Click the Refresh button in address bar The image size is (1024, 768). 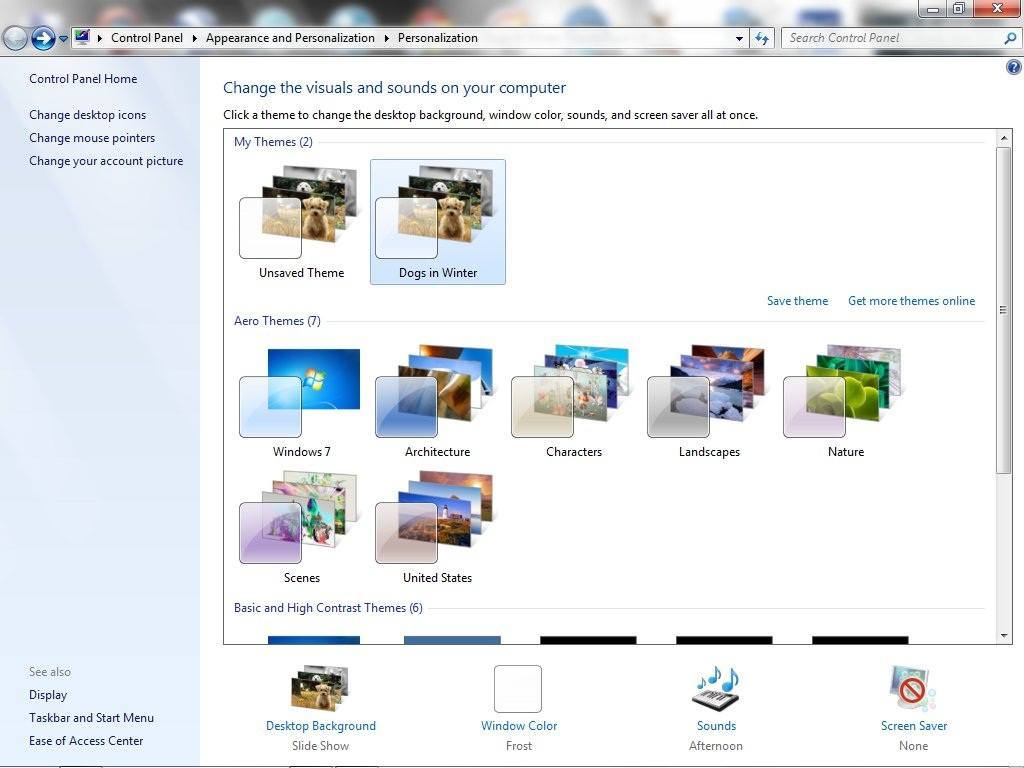761,39
